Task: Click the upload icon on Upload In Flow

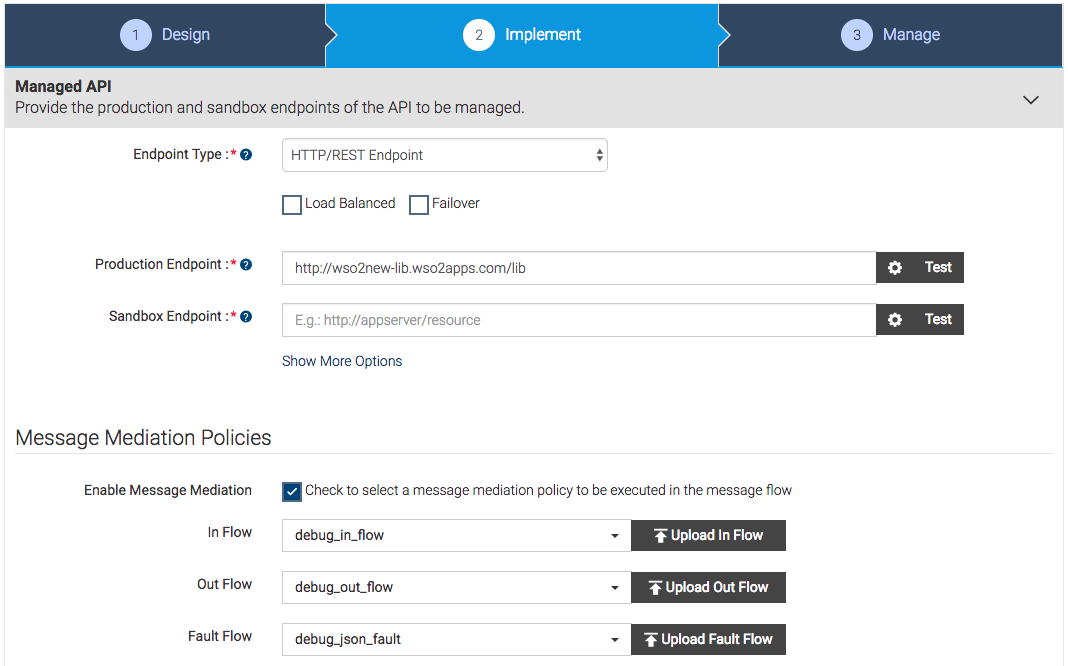Action: [662, 535]
